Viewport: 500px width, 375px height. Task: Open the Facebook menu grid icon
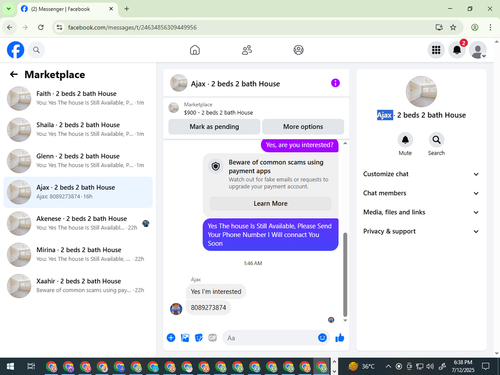click(436, 50)
